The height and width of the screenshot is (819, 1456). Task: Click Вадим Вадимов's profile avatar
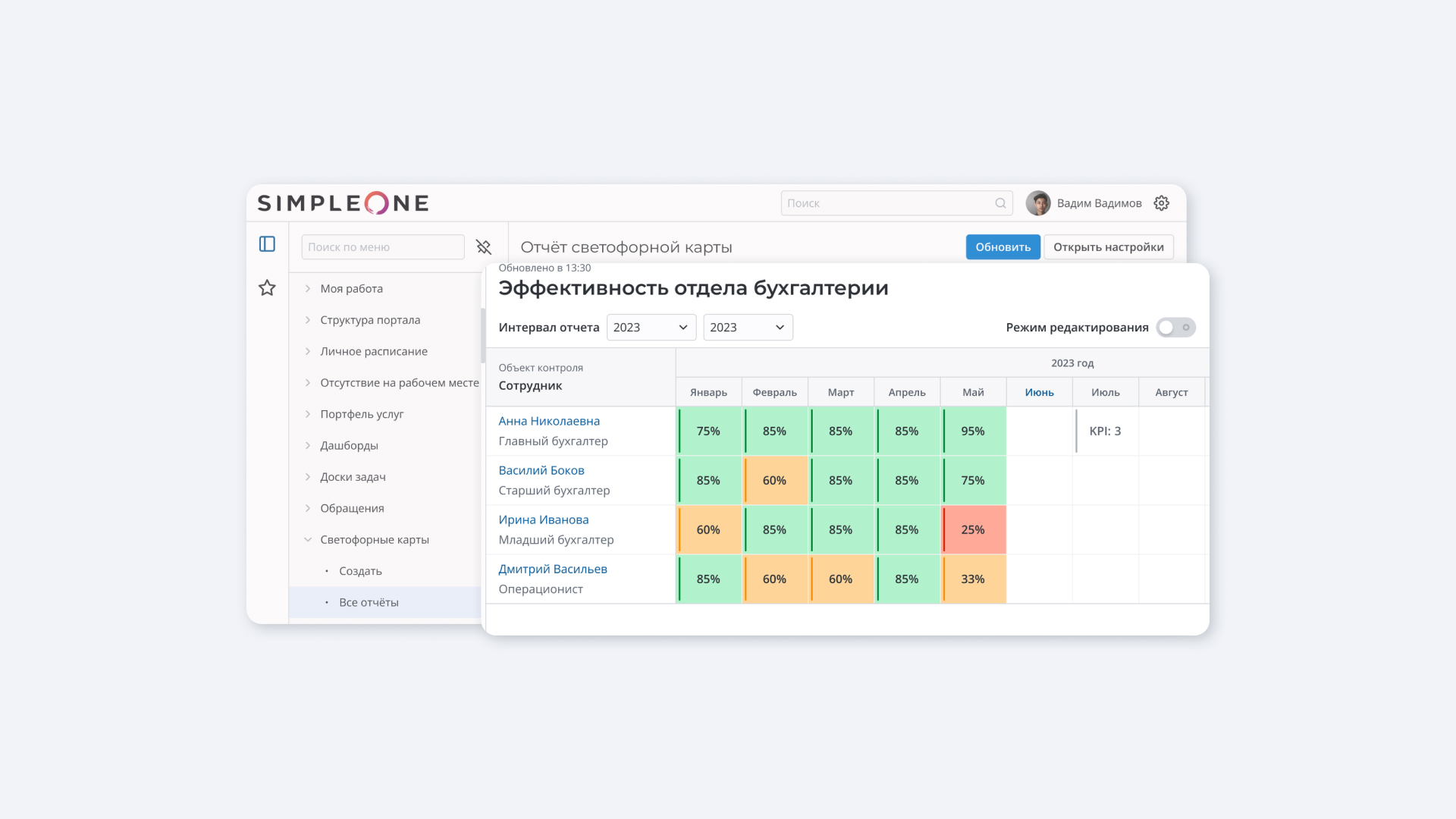click(1037, 202)
